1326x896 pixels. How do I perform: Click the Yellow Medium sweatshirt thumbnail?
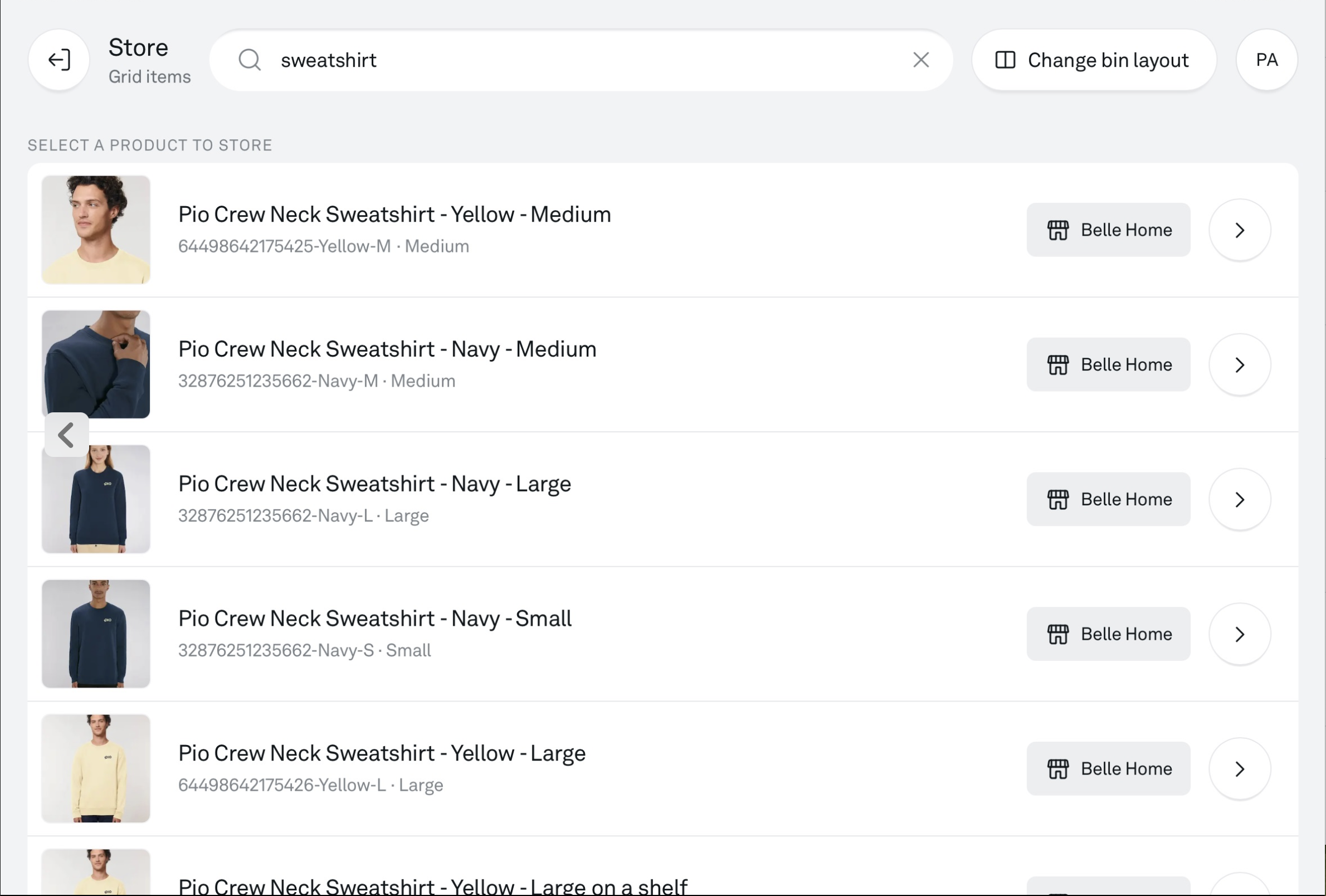click(96, 230)
